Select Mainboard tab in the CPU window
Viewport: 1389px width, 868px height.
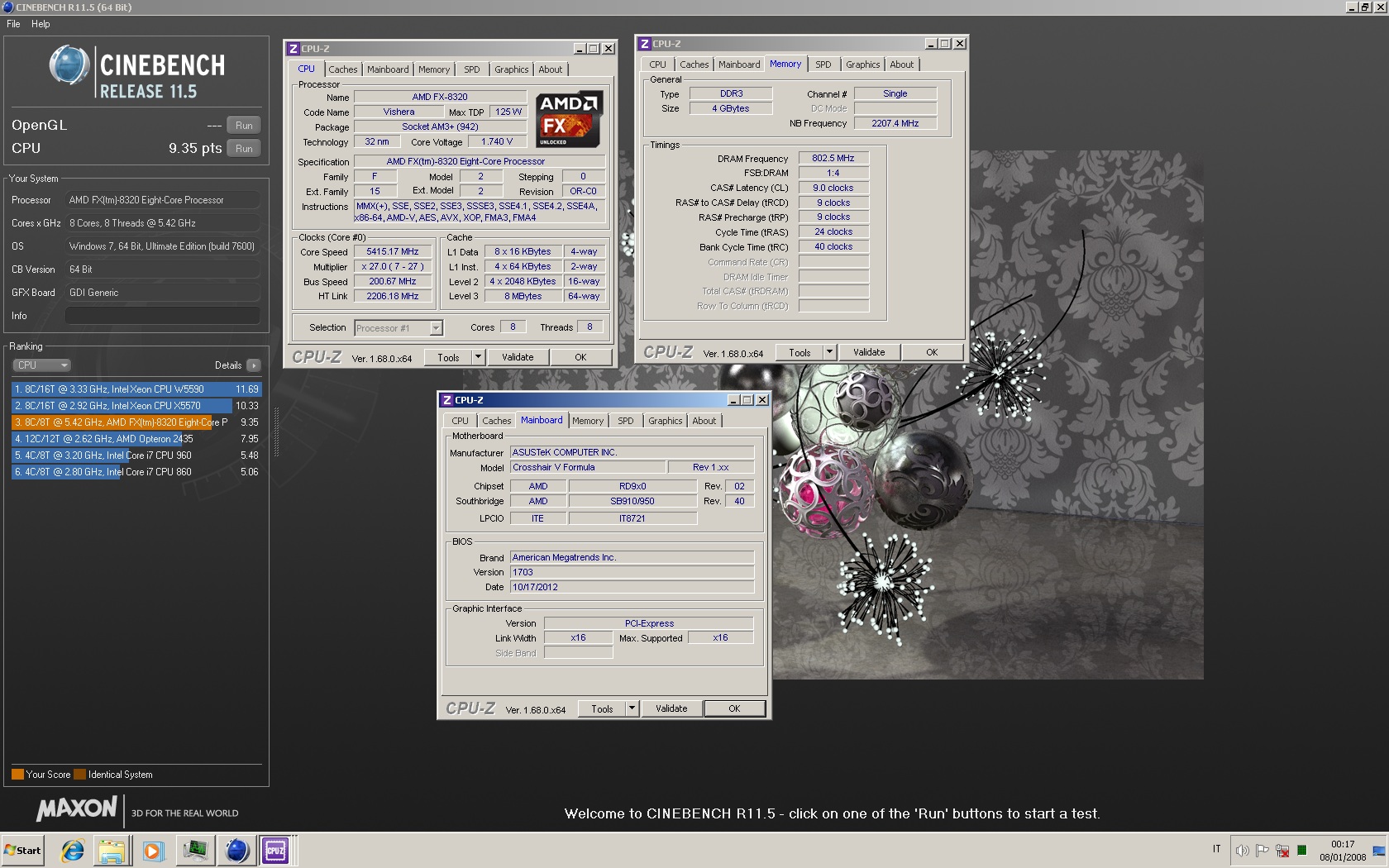pyautogui.click(x=388, y=69)
